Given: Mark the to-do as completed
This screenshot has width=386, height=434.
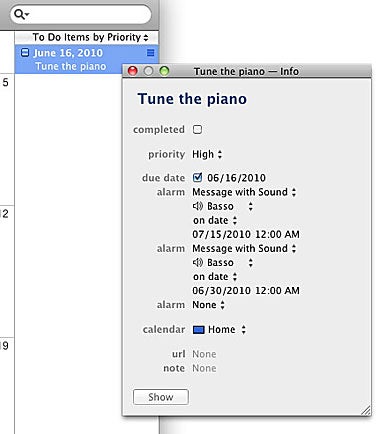Looking at the screenshot, I should (x=197, y=129).
